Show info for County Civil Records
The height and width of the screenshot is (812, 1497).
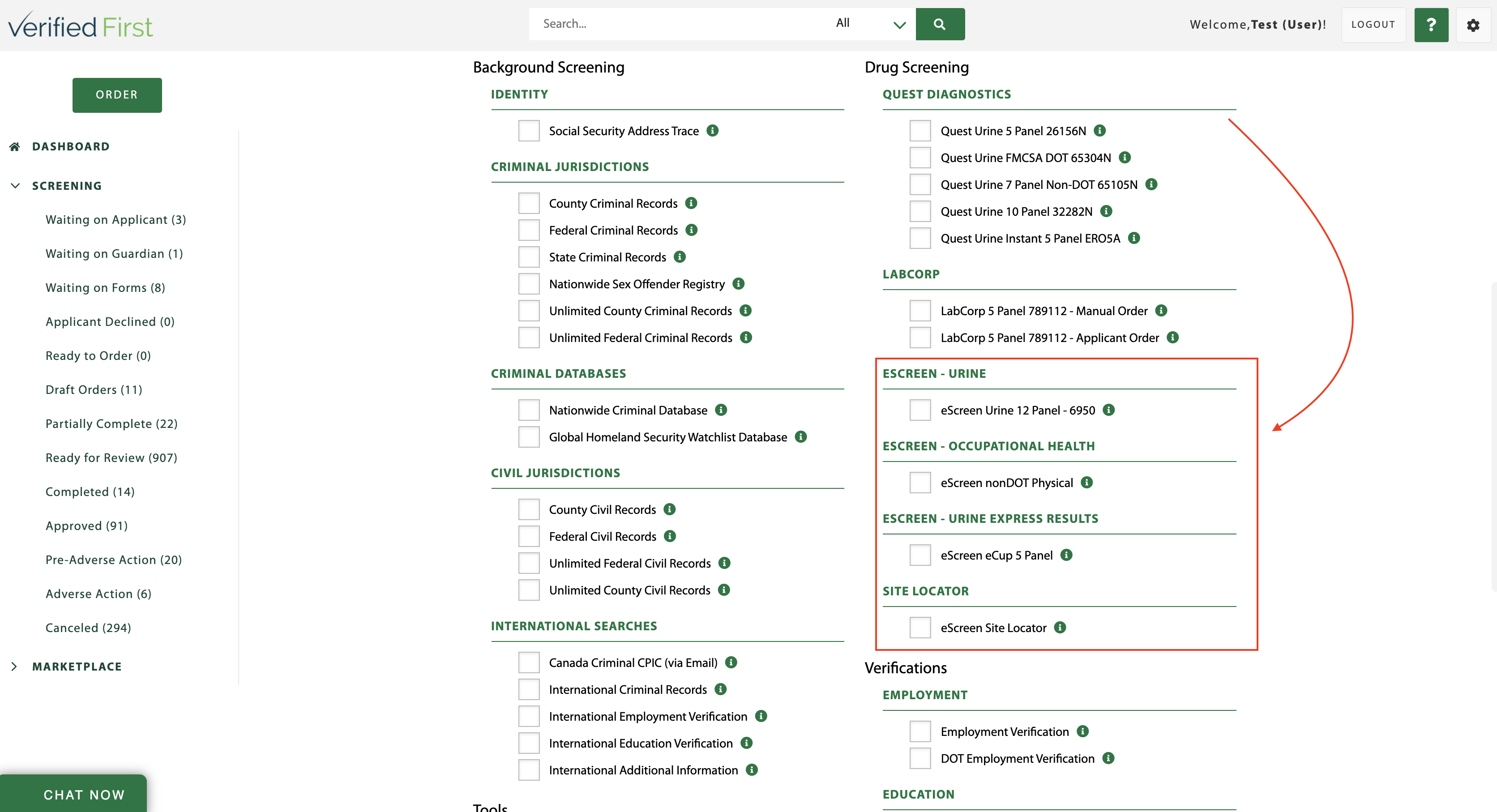[x=669, y=510]
